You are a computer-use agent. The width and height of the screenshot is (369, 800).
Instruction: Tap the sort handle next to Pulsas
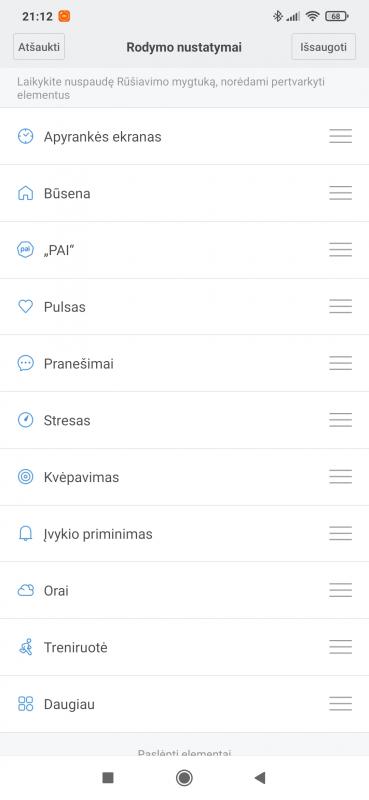click(340, 307)
